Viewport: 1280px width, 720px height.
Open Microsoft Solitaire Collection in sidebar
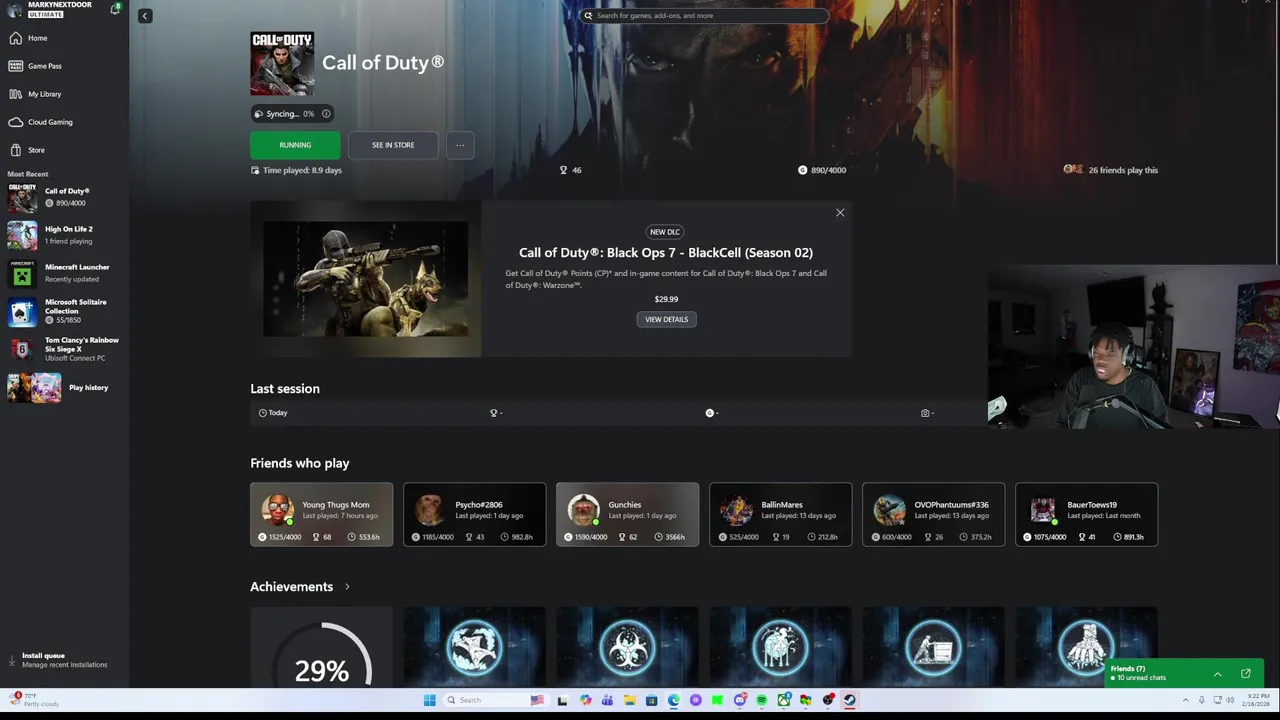pos(64,311)
